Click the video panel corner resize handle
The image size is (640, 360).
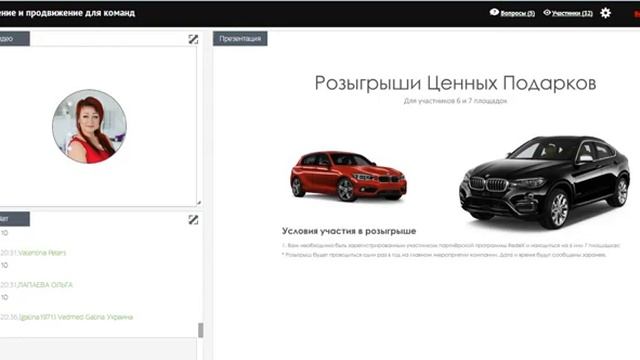click(199, 202)
